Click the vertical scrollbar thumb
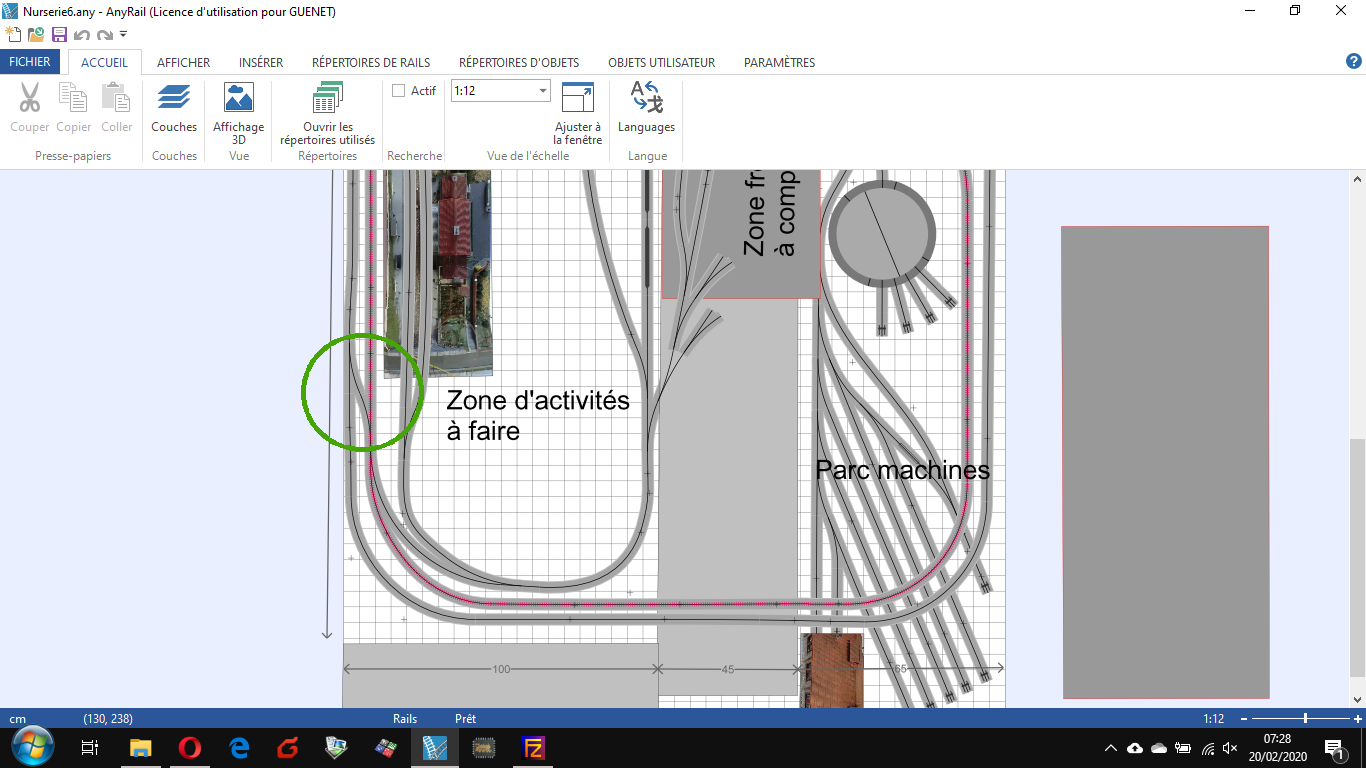1366x768 pixels. (x=1357, y=558)
